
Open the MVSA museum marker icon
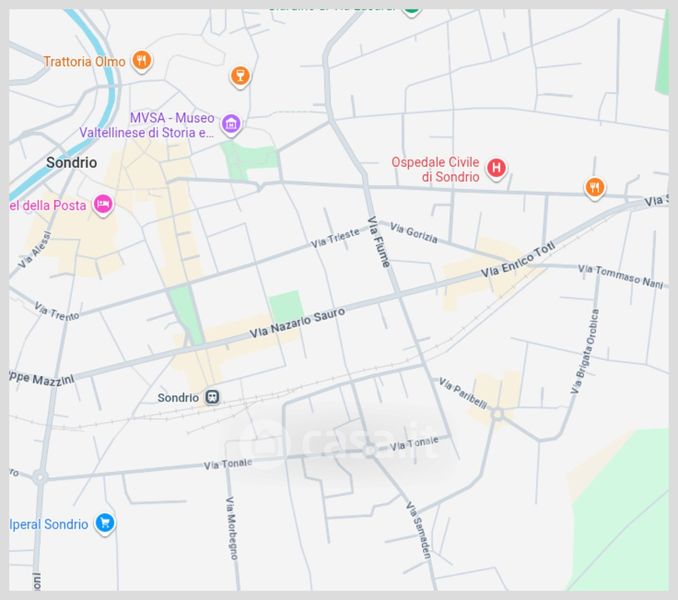(232, 125)
